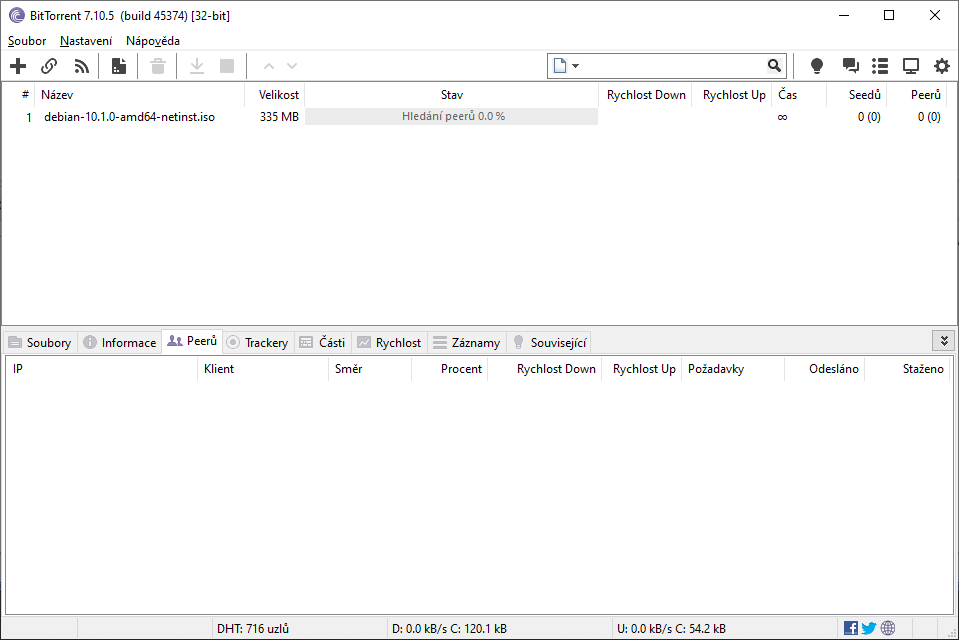The image size is (959, 640).
Task: Sort peers by Klient column
Action: (x=263, y=369)
